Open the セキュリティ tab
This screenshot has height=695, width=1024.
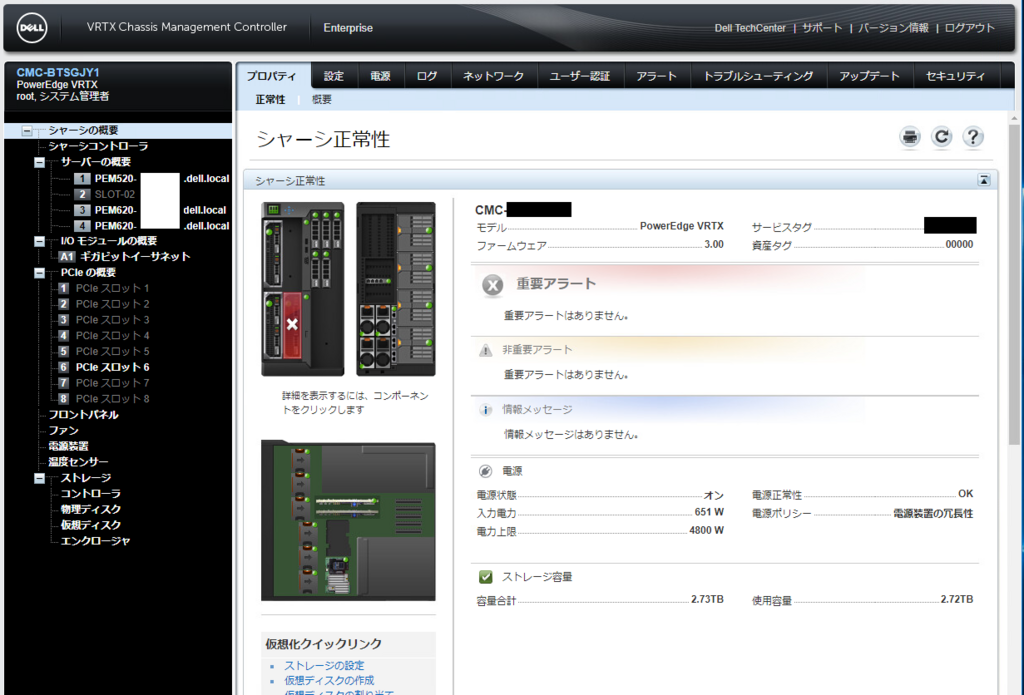pyautogui.click(x=955, y=76)
